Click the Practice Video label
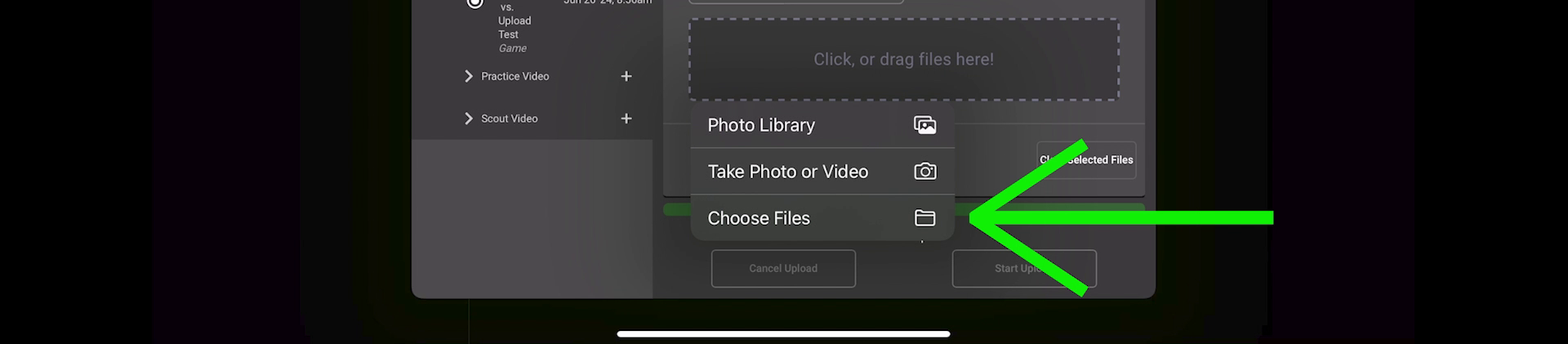 [515, 76]
